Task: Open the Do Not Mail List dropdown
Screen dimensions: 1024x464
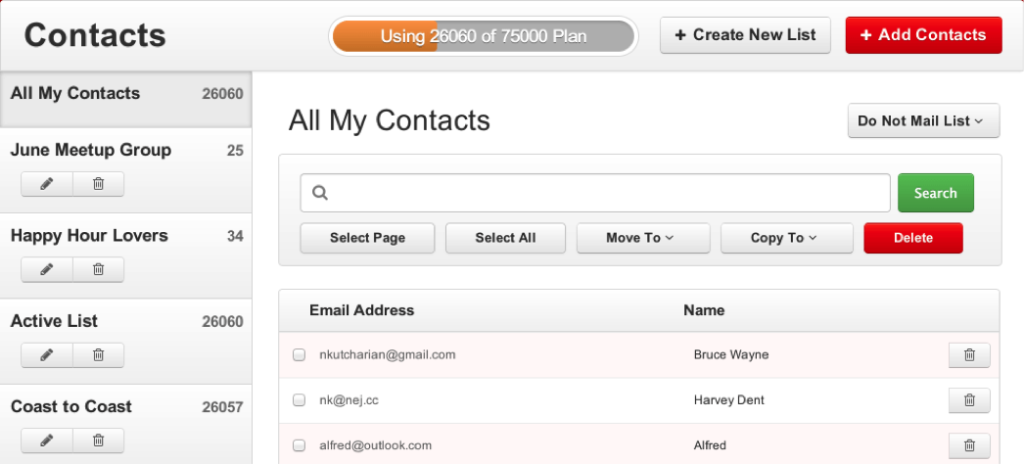Action: [922, 121]
